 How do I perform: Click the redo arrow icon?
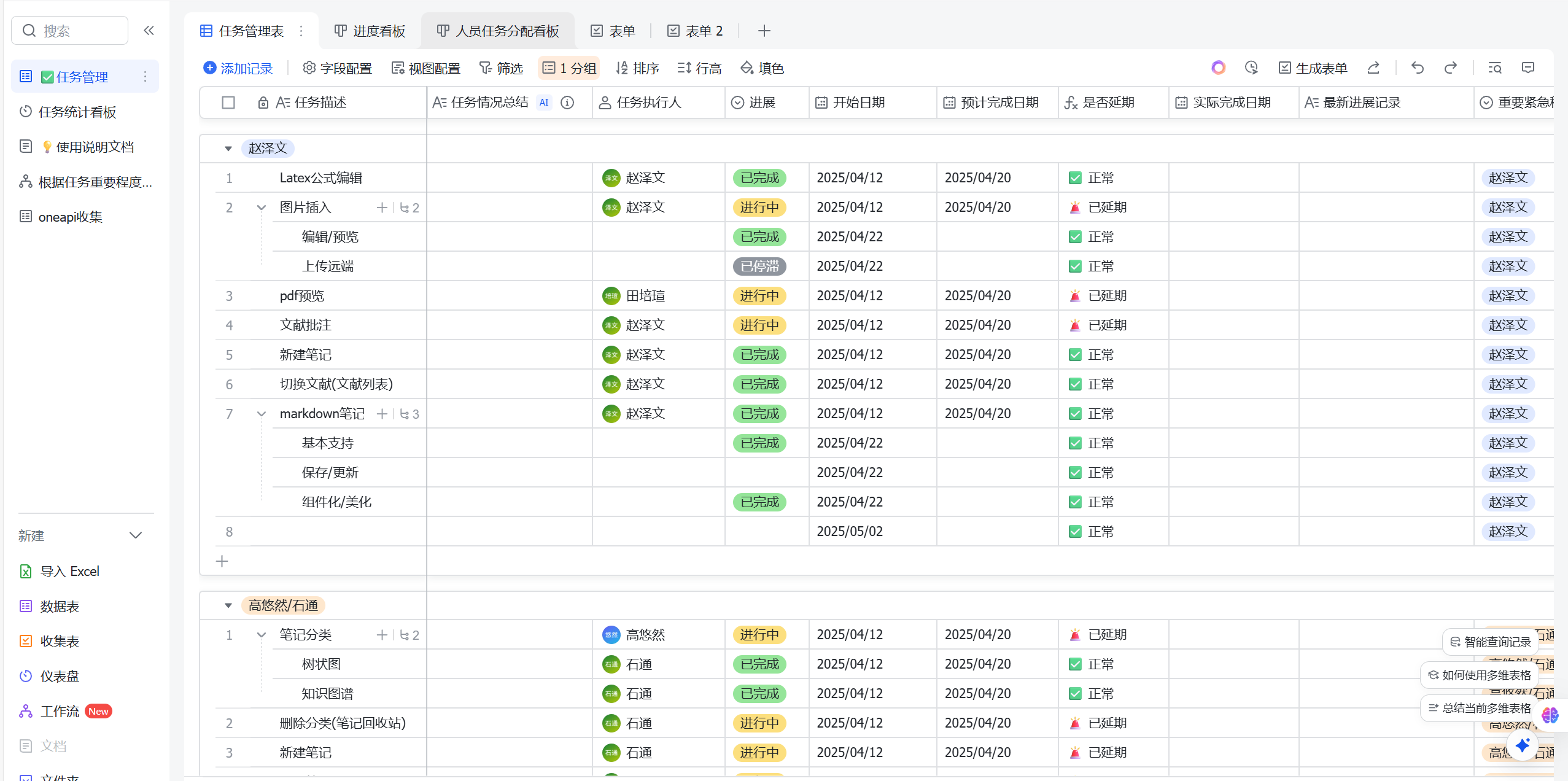coord(1451,68)
